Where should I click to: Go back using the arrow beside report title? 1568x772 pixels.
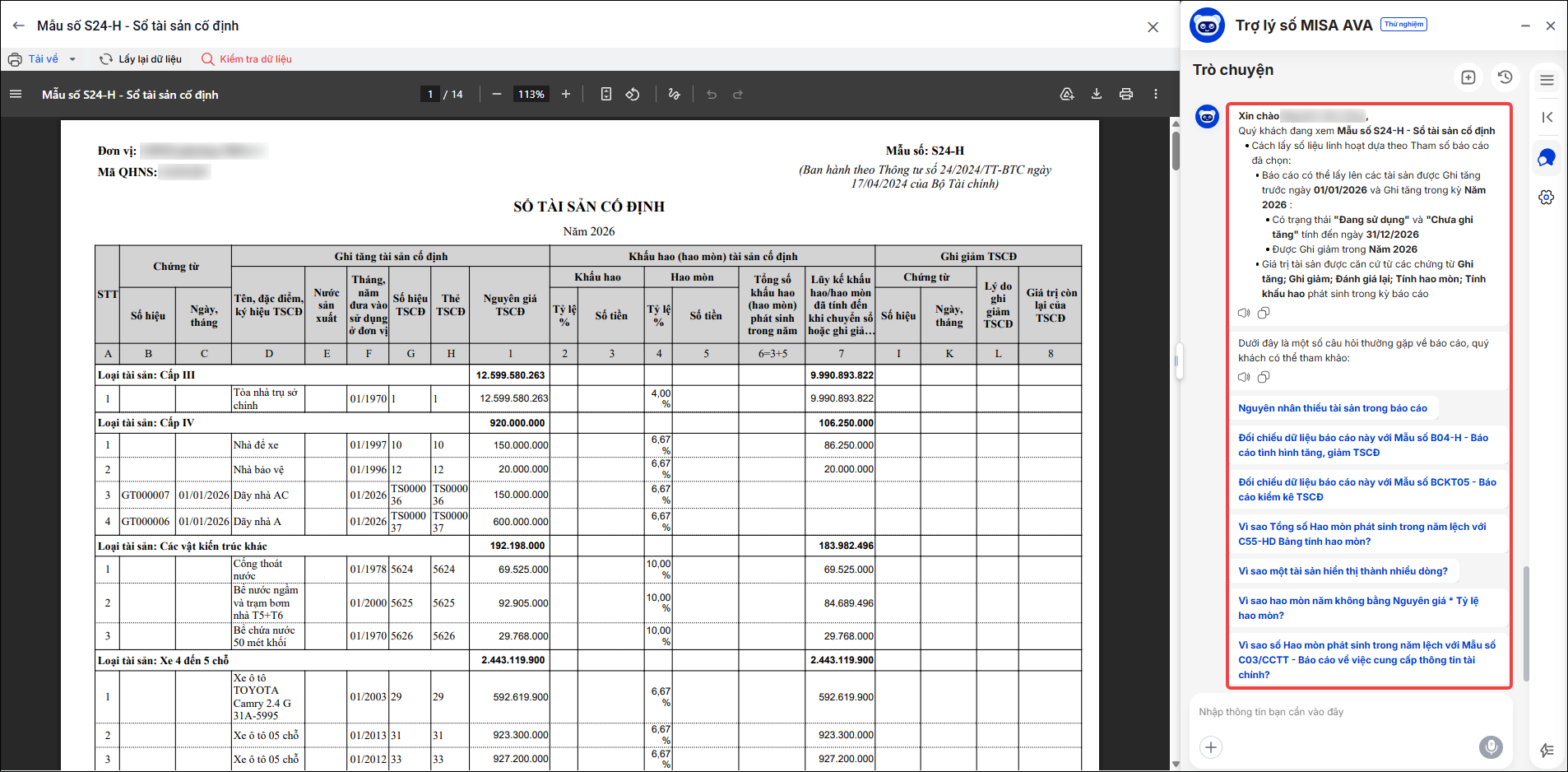18,26
